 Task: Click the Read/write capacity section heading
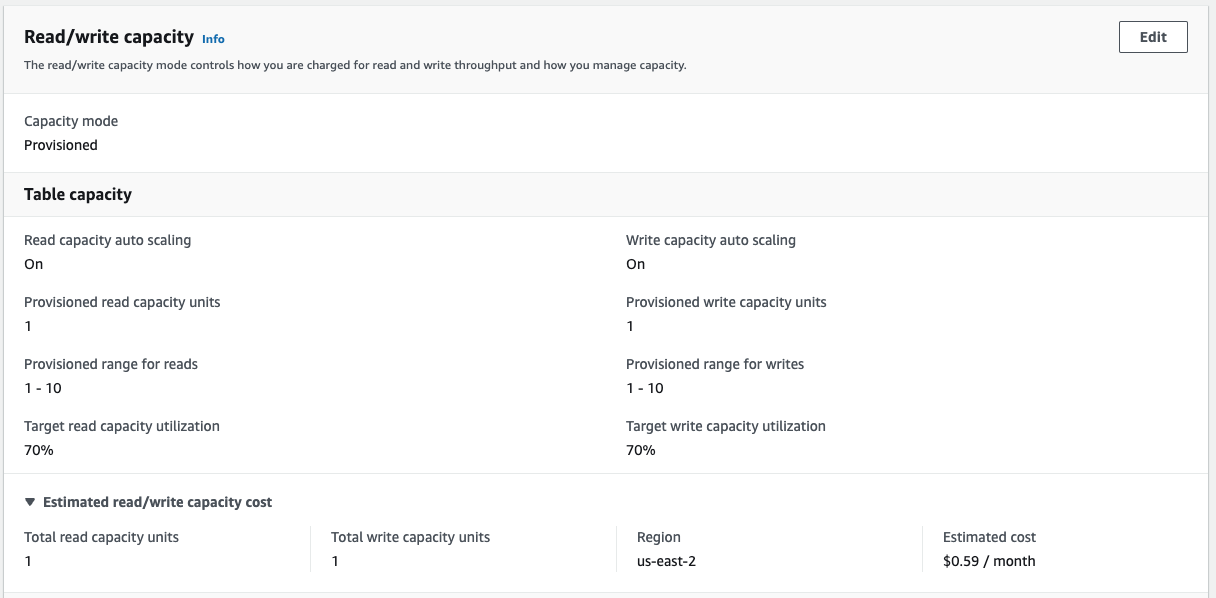[109, 37]
